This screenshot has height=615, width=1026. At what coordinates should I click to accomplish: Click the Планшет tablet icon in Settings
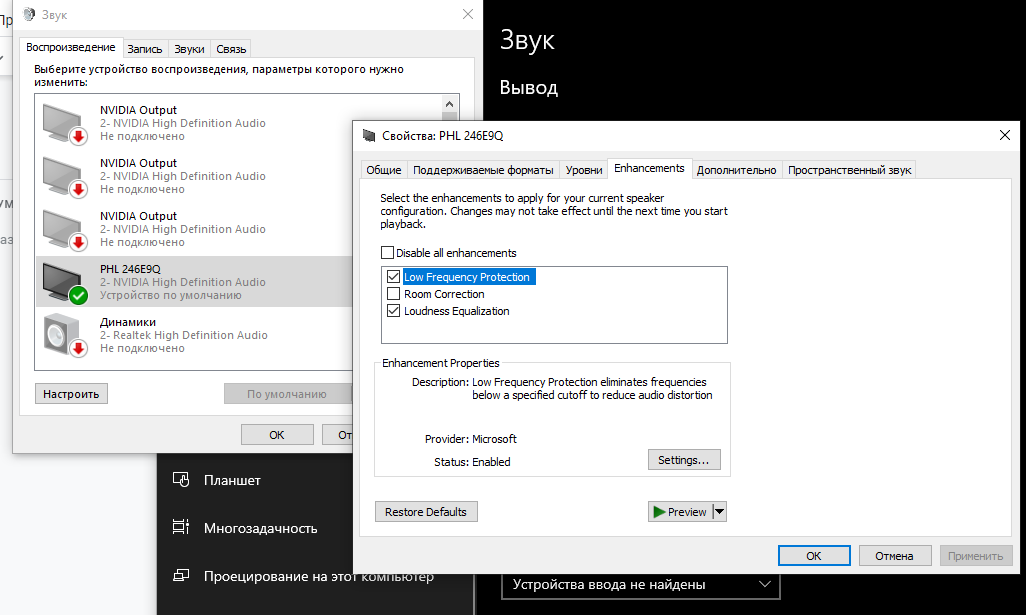181,480
